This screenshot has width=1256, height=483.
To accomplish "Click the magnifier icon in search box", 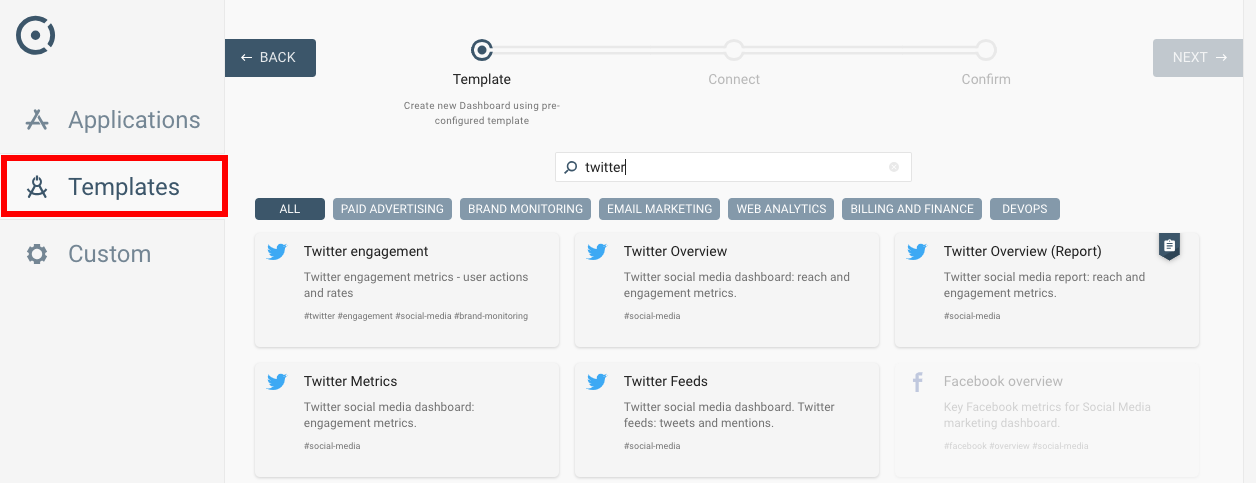I will click(571, 168).
